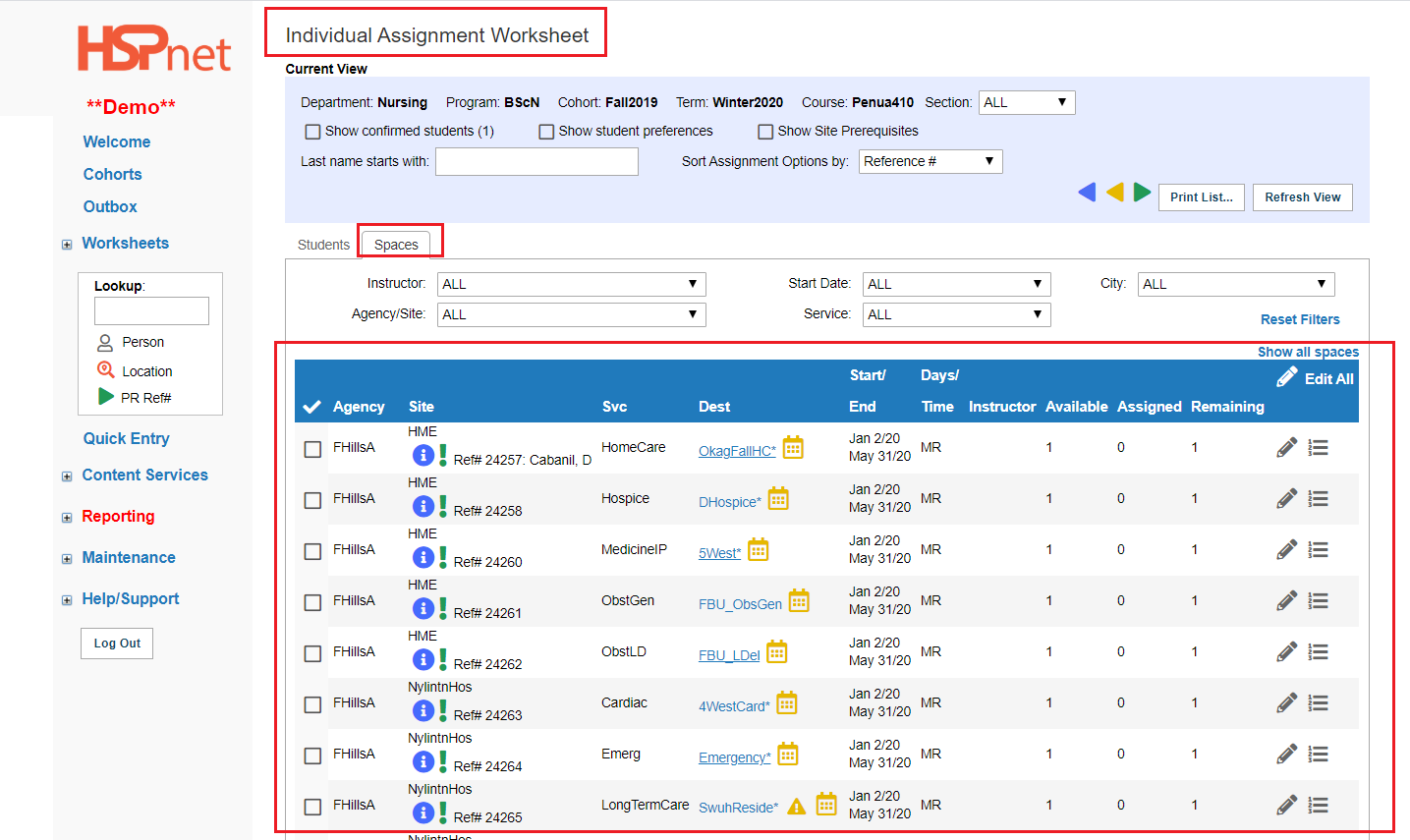Image resolution: width=1410 pixels, height=840 pixels.
Task: Click the Print List button
Action: (x=1202, y=197)
